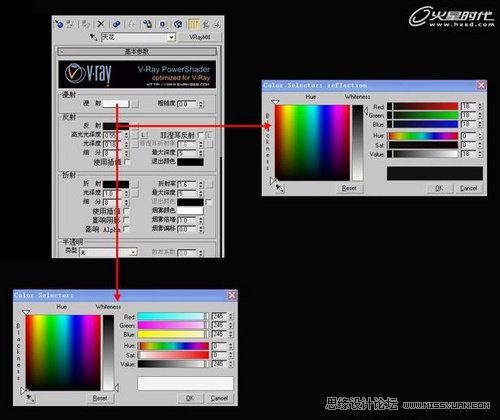The image size is (500, 420).
Task: Click Green value field in bottom Color Selector
Action: click(220, 325)
